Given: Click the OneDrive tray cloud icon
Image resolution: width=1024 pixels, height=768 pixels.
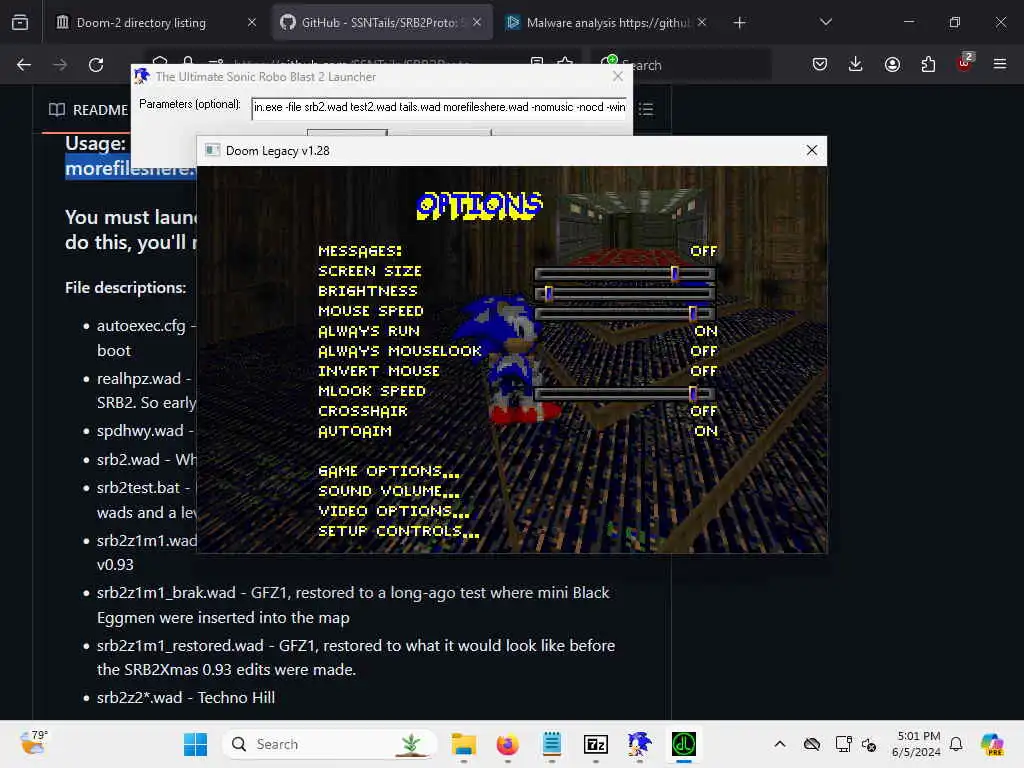Looking at the screenshot, I should [x=812, y=744].
